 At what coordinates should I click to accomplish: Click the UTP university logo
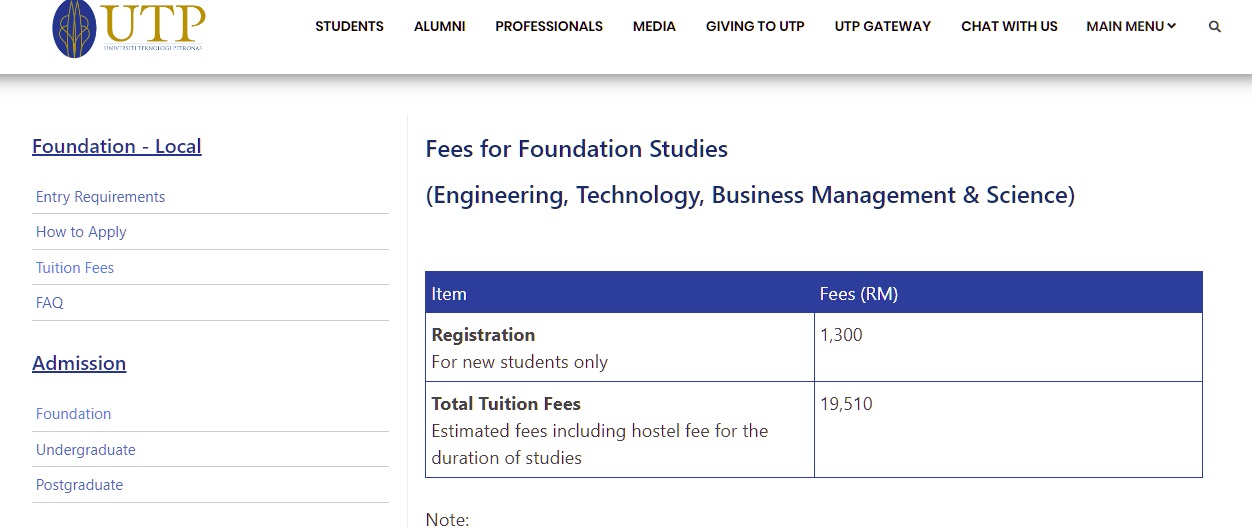[x=129, y=27]
